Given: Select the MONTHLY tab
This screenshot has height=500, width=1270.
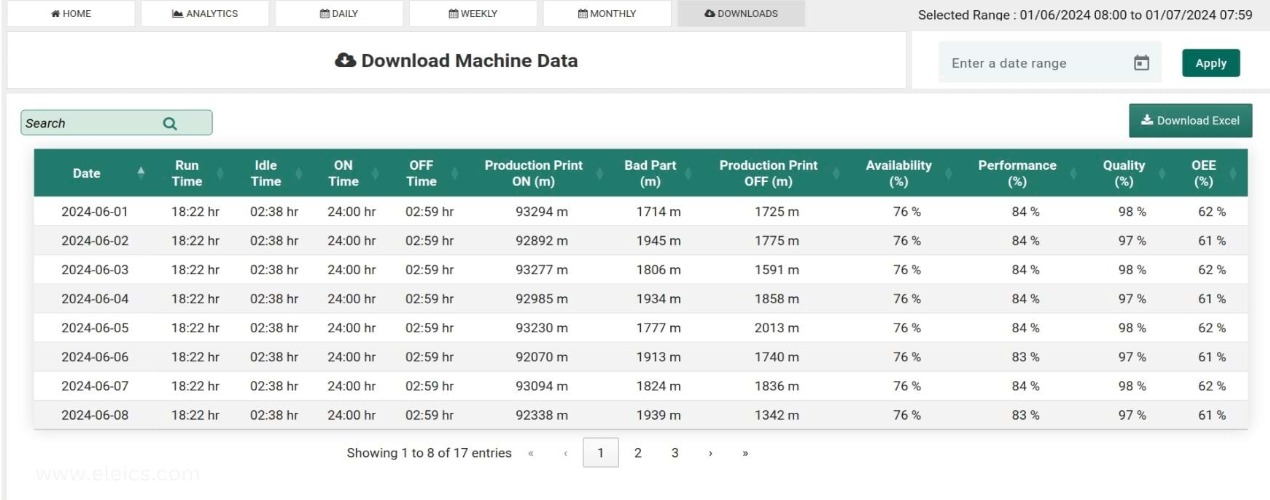Looking at the screenshot, I should (607, 14).
